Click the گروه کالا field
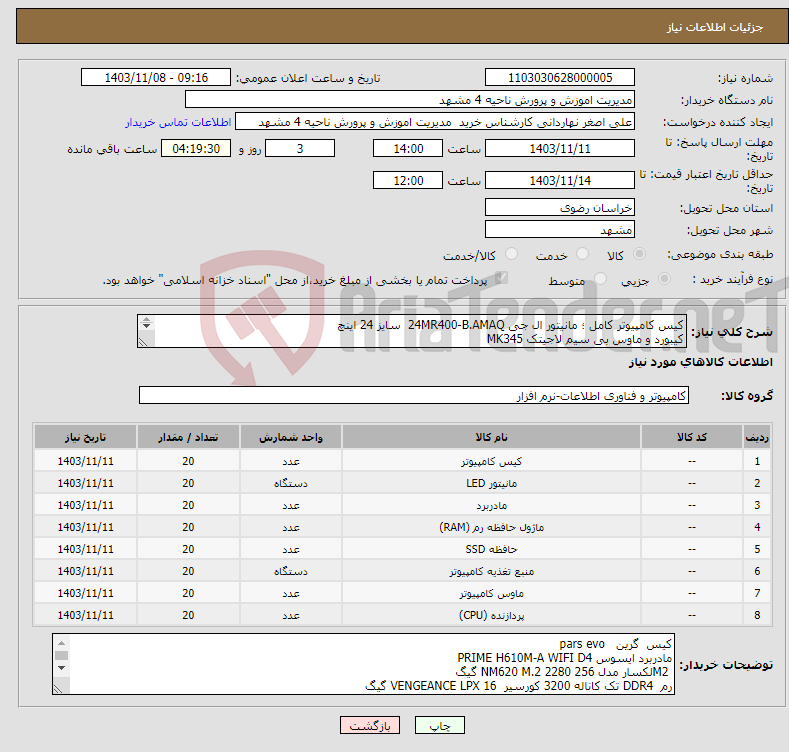The height and width of the screenshot is (752, 789). [414, 397]
